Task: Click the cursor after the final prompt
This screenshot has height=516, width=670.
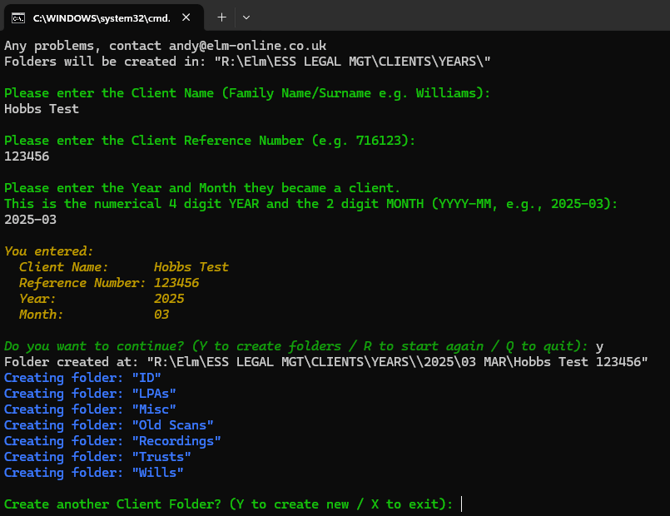Action: (x=461, y=504)
